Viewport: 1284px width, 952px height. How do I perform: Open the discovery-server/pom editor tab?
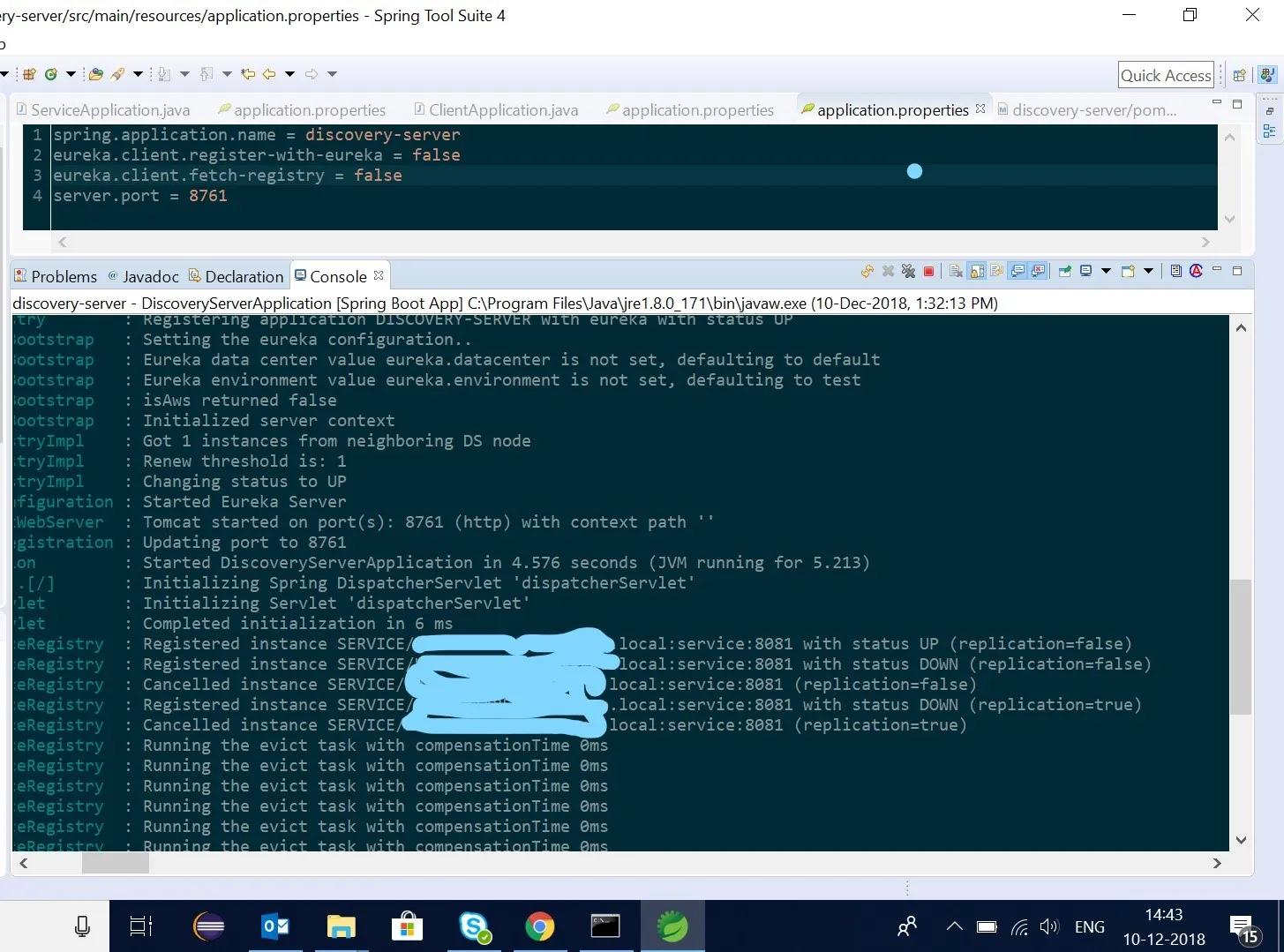coord(1087,109)
